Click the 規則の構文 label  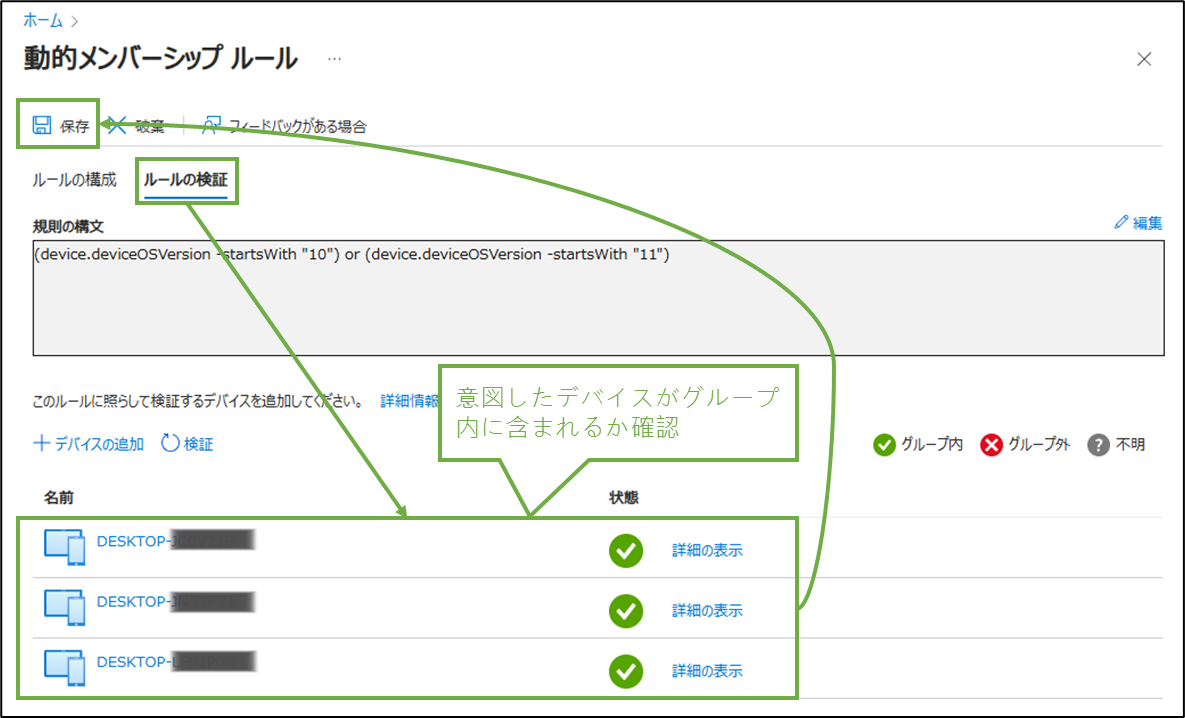pos(68,226)
